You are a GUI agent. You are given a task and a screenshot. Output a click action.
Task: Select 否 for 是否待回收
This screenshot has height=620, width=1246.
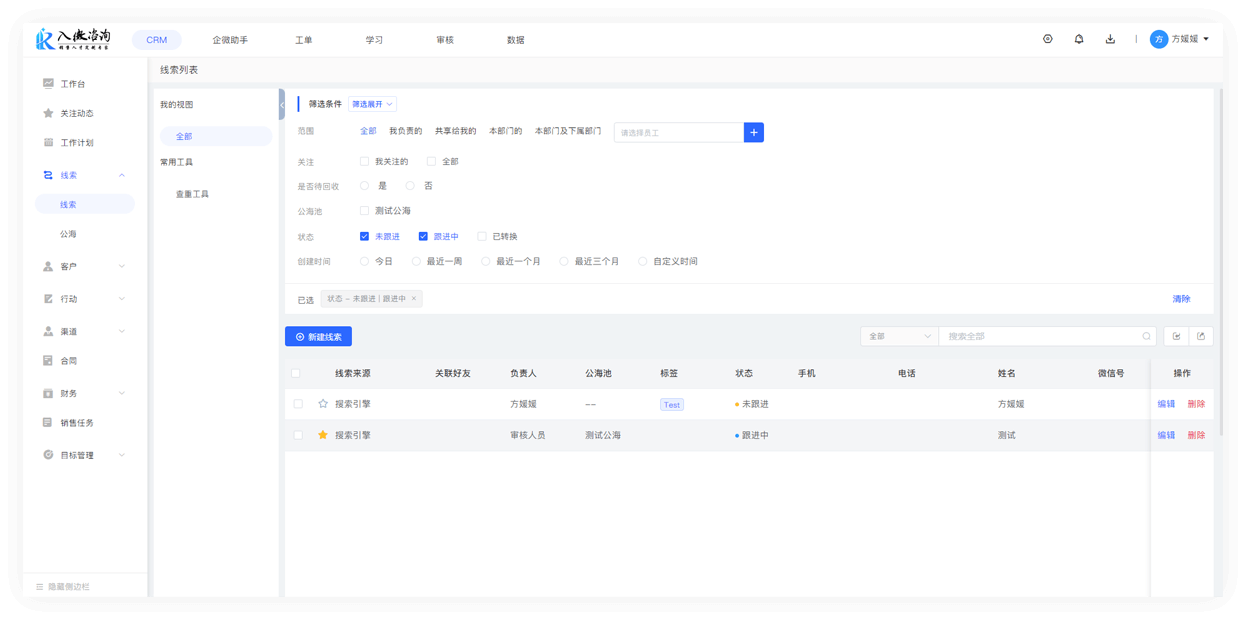410,186
